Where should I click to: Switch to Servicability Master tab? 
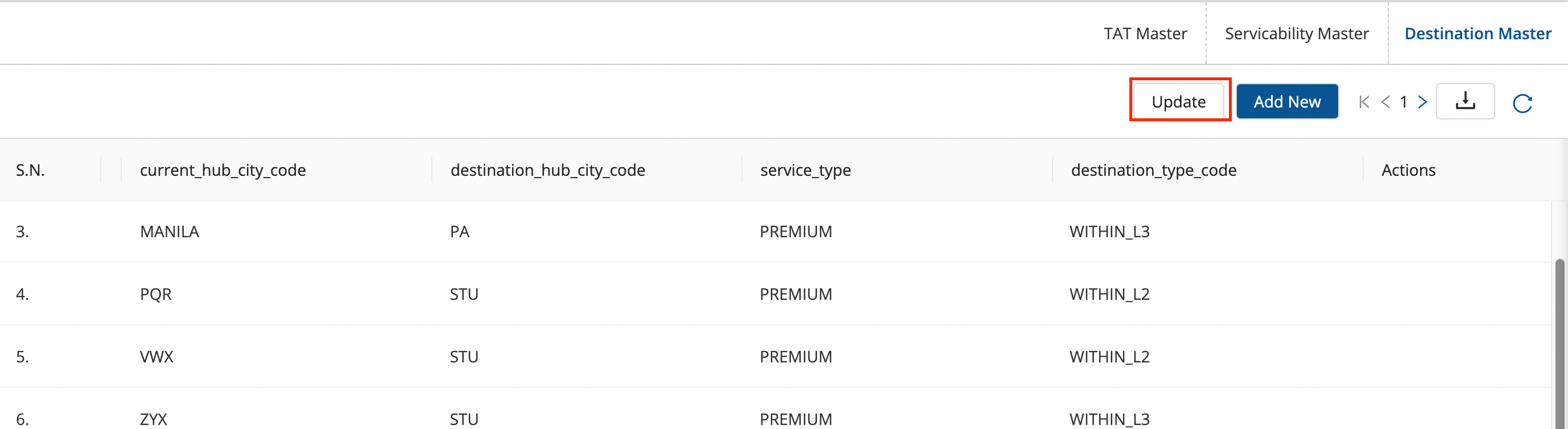pyautogui.click(x=1297, y=34)
